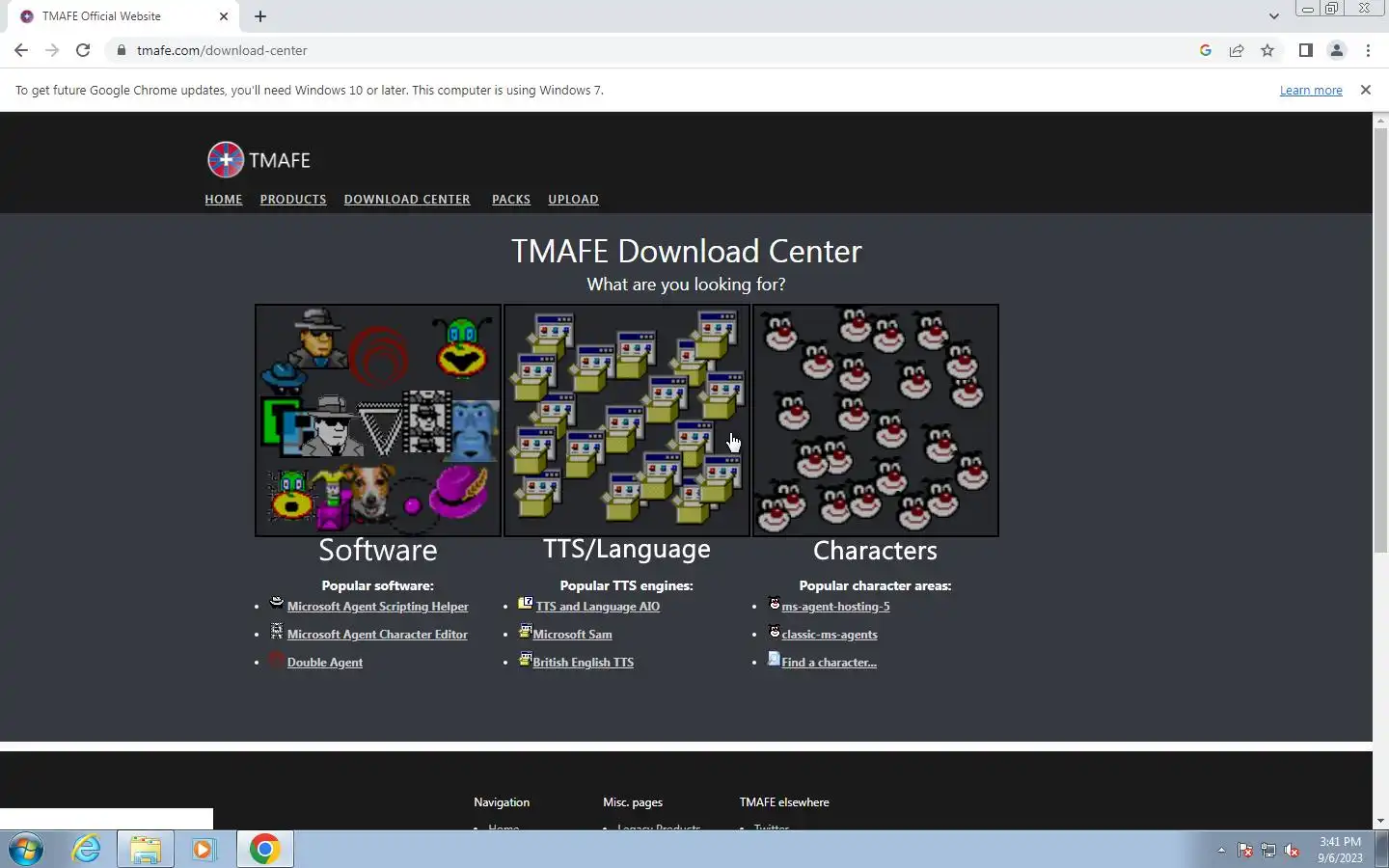Click the Microsoft Agent Scripting Helper icon

[x=277, y=604]
